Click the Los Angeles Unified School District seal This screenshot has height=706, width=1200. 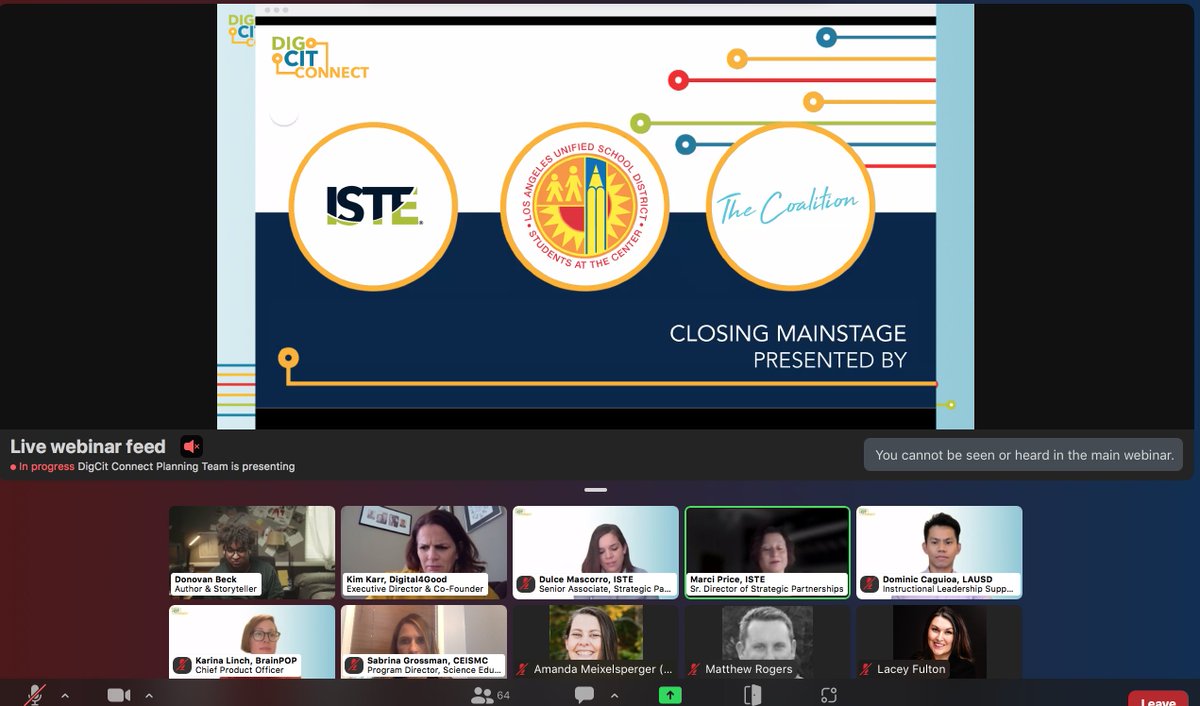[x=585, y=207]
